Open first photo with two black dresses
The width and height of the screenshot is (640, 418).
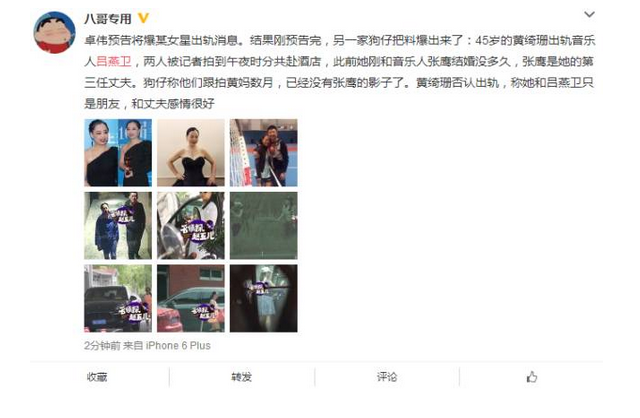coord(118,153)
